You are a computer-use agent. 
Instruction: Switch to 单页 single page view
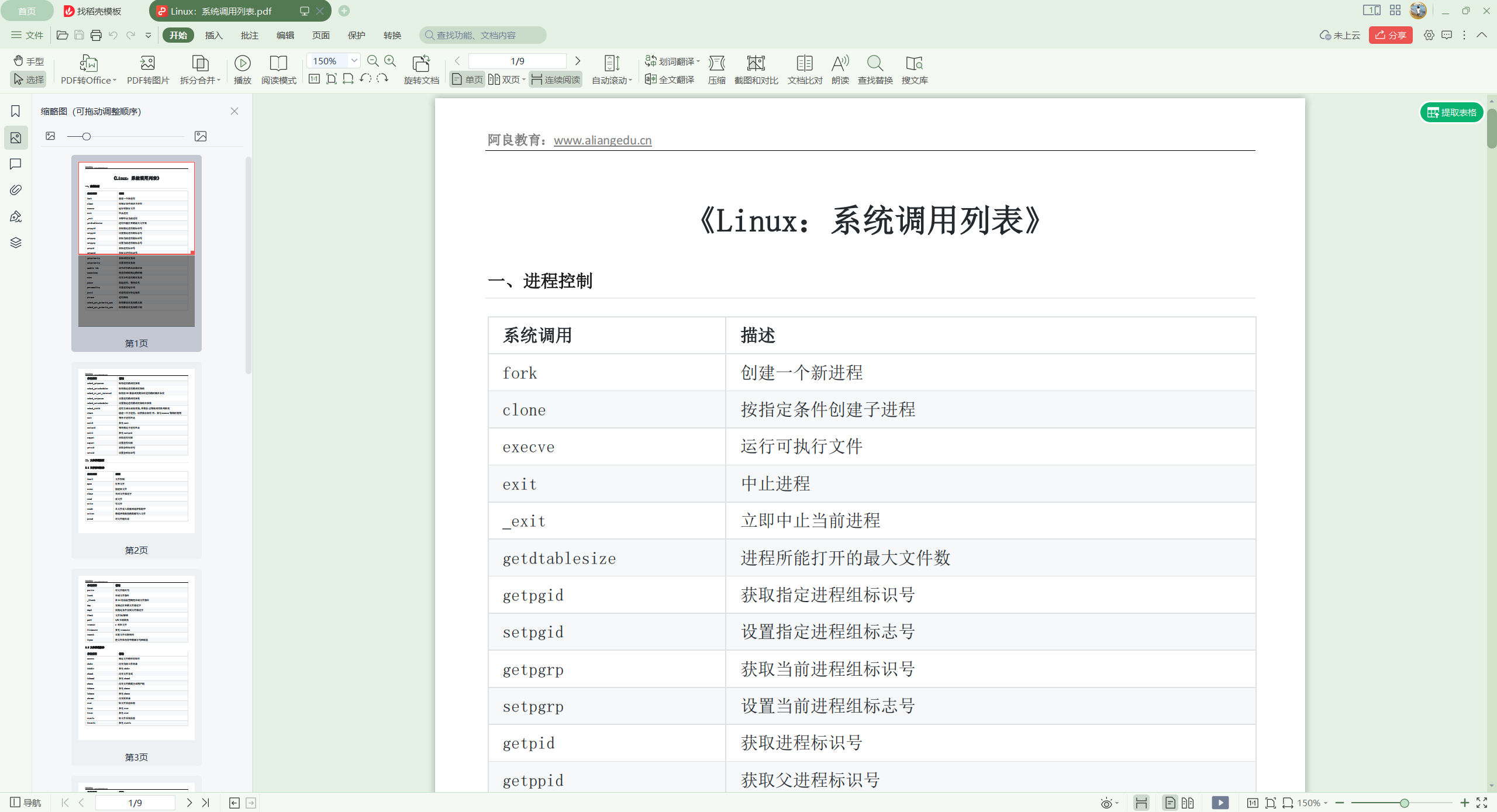[467, 80]
